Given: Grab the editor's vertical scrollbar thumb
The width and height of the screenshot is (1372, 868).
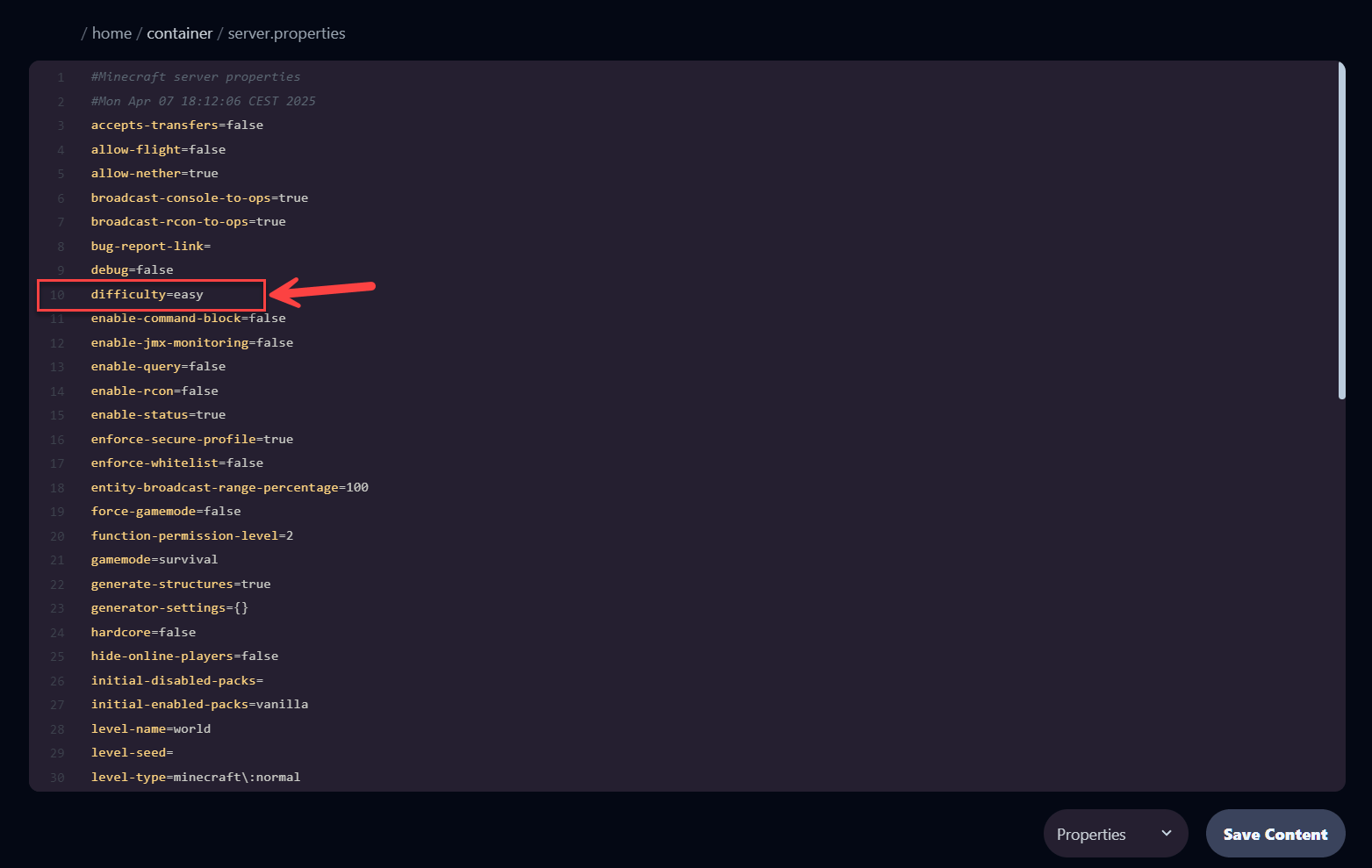Looking at the screenshot, I should click(x=1341, y=230).
